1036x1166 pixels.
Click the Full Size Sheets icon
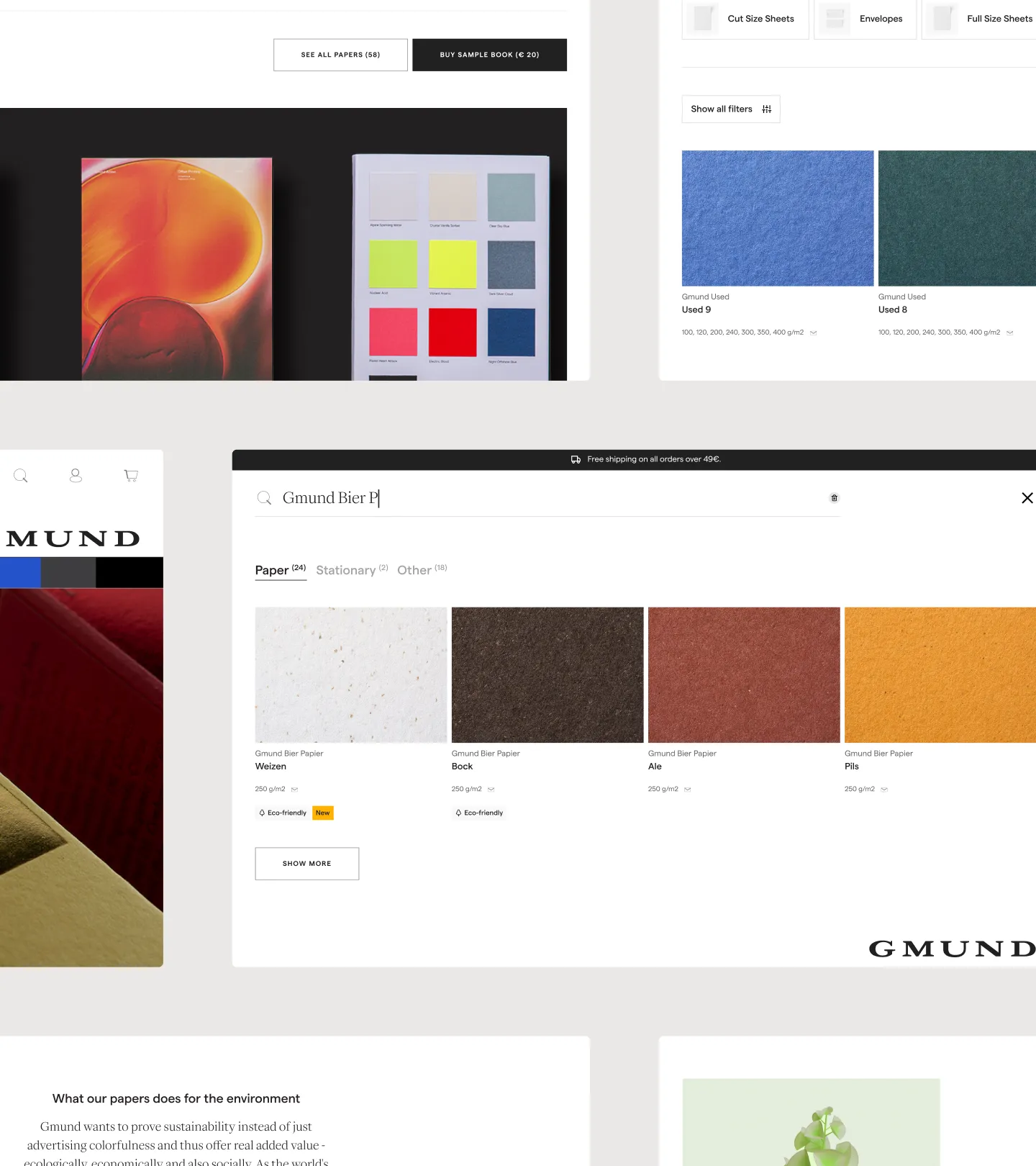(942, 19)
